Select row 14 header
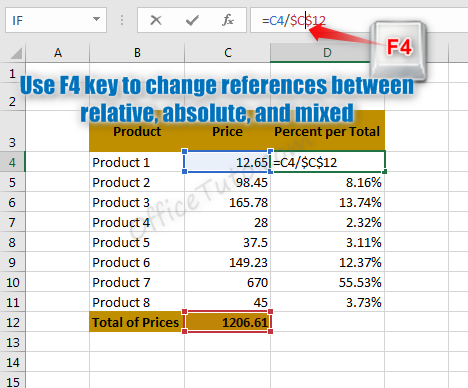The width and height of the screenshot is (468, 388). [12, 362]
